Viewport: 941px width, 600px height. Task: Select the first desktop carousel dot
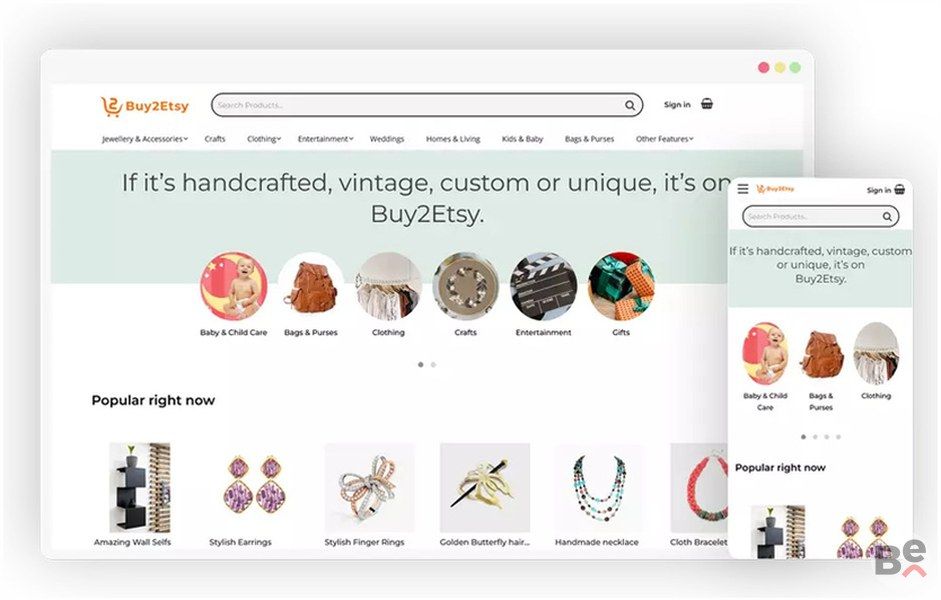(421, 364)
